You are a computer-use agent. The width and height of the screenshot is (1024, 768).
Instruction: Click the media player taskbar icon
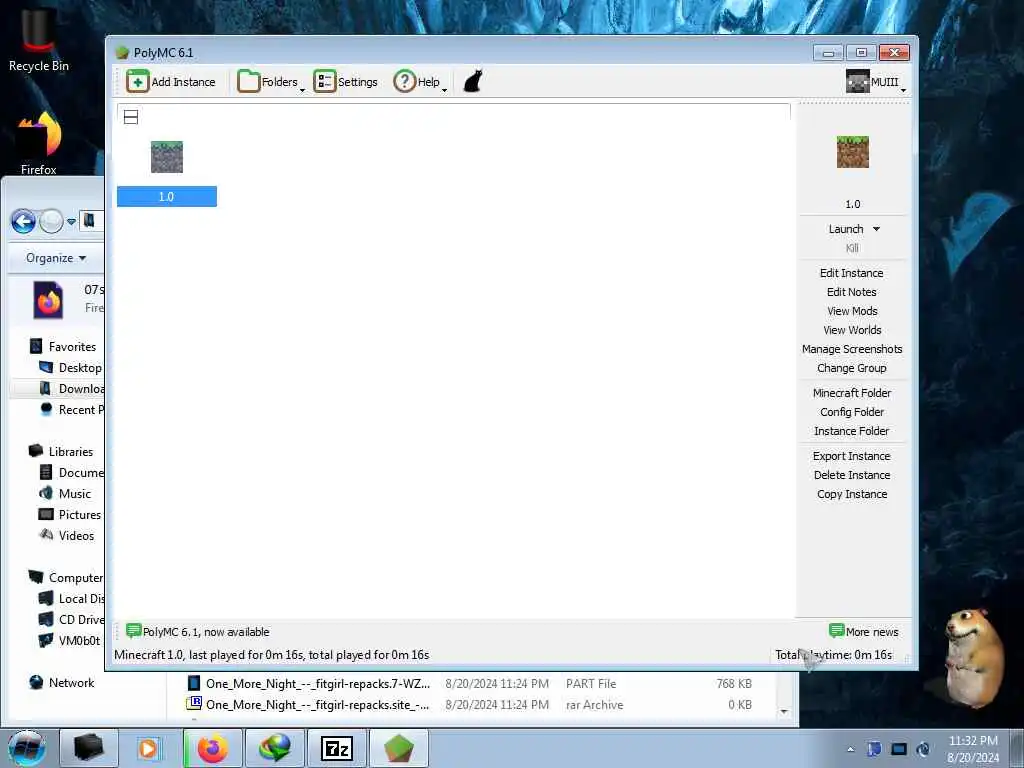point(148,749)
